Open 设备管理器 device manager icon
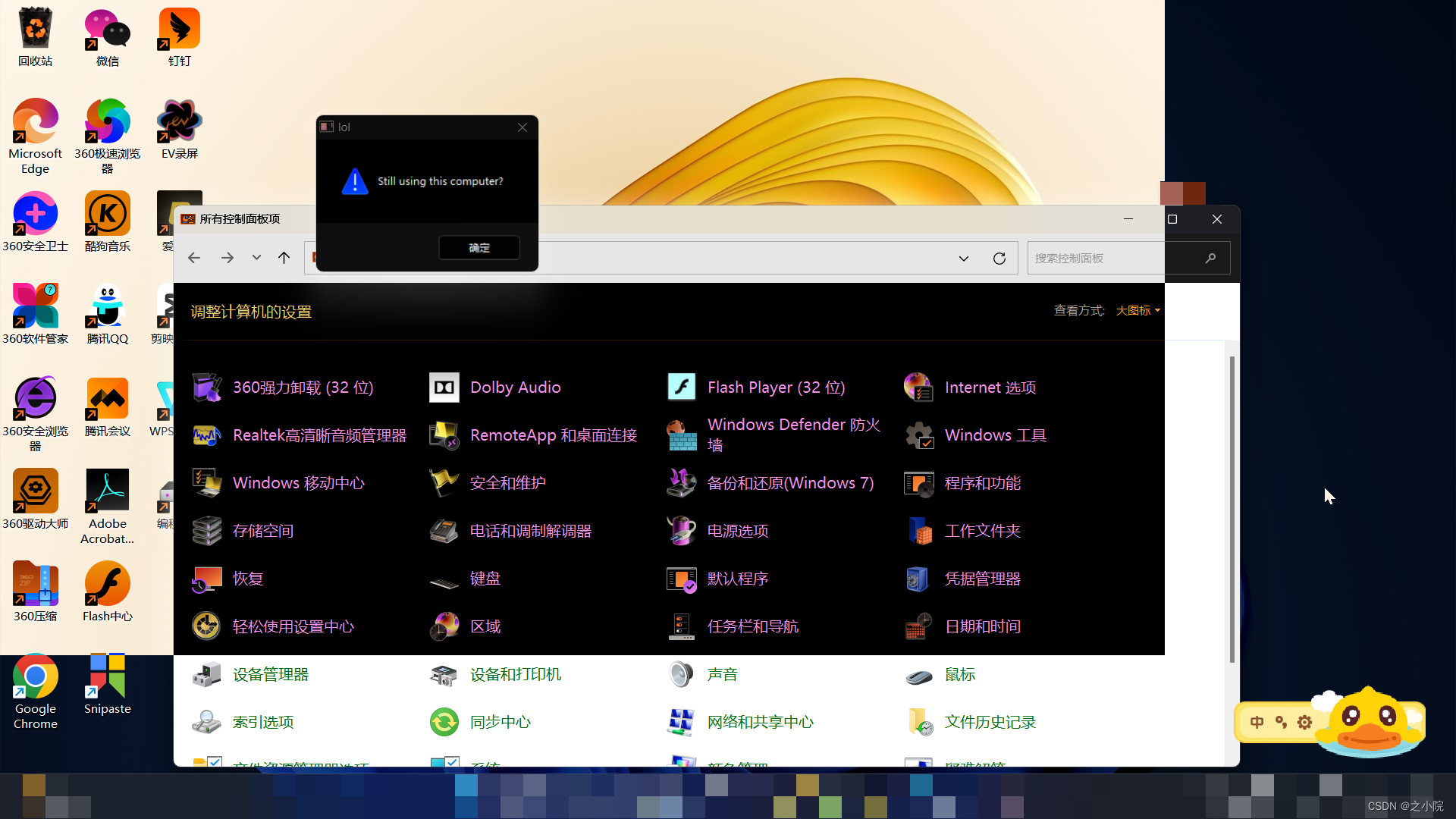 pyautogui.click(x=206, y=674)
